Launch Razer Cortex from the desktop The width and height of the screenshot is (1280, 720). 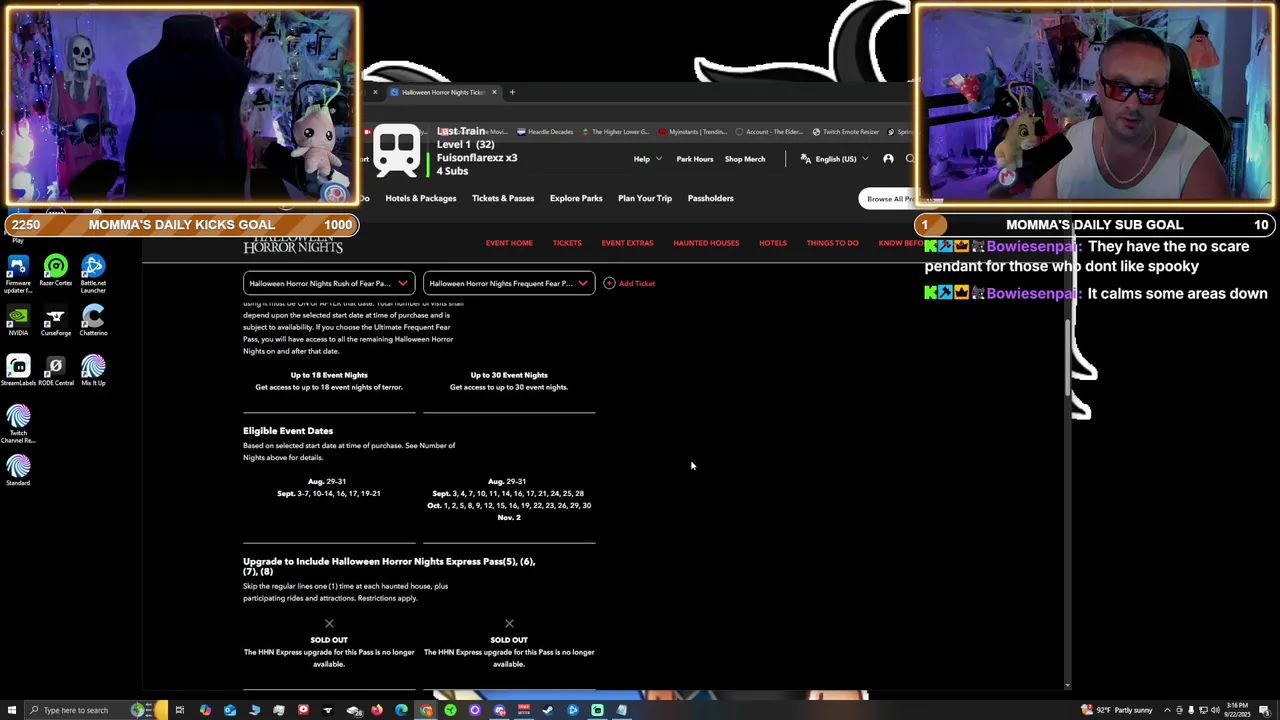pyautogui.click(x=56, y=272)
